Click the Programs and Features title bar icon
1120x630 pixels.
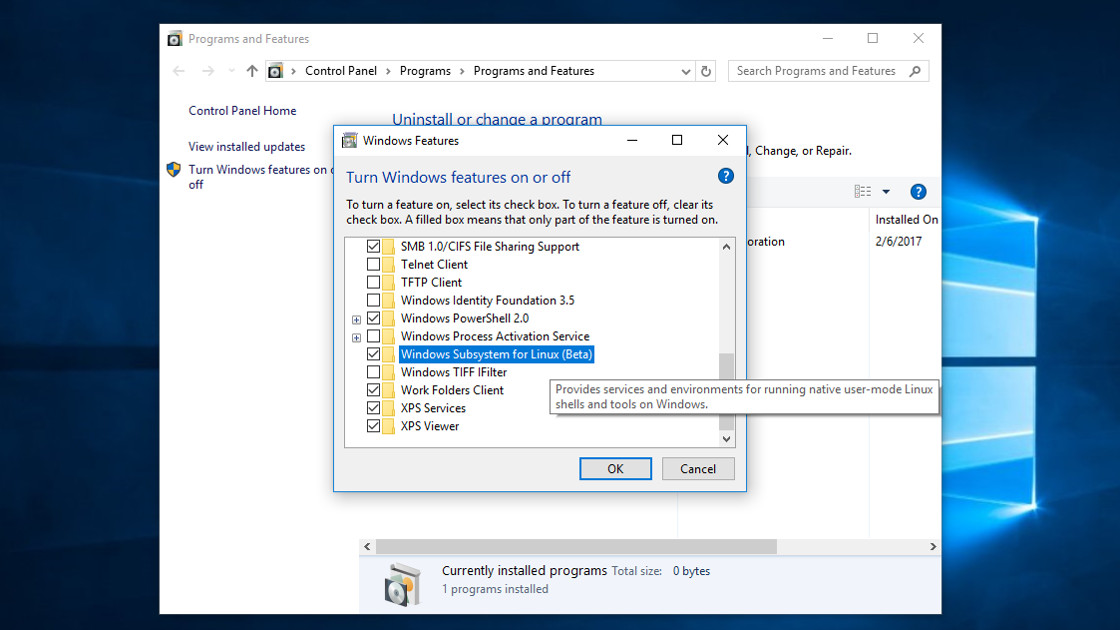[x=174, y=39]
